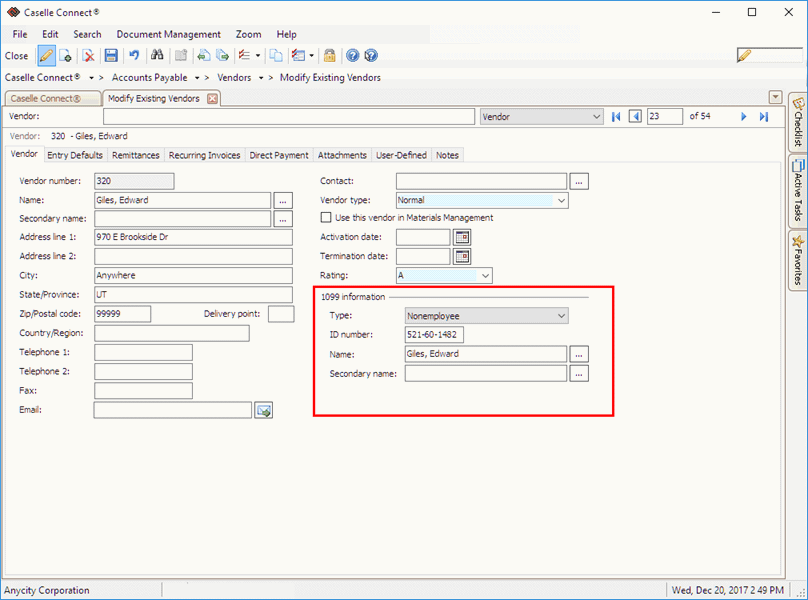Click ellipsis button next to Contact field
Screen dimensions: 808x600
pos(579,181)
